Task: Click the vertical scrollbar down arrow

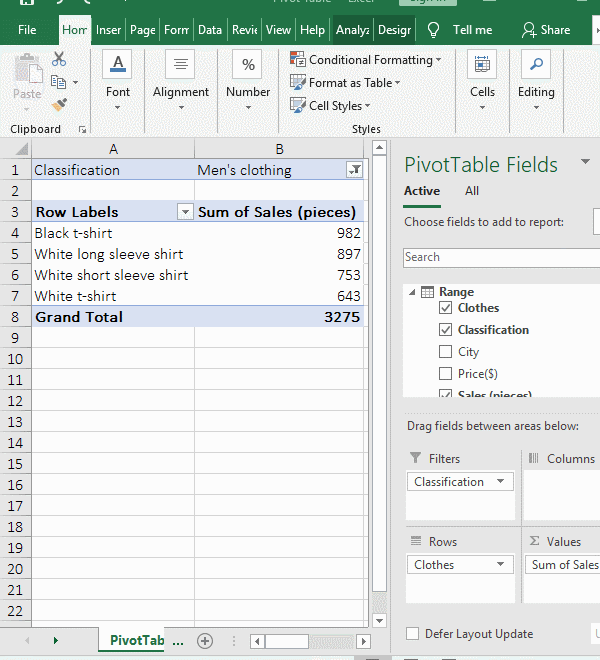Action: click(x=379, y=620)
